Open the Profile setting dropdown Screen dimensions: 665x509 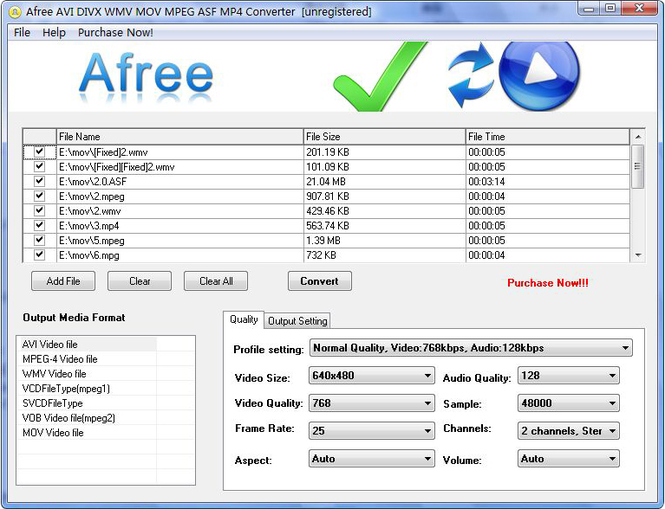(471, 348)
